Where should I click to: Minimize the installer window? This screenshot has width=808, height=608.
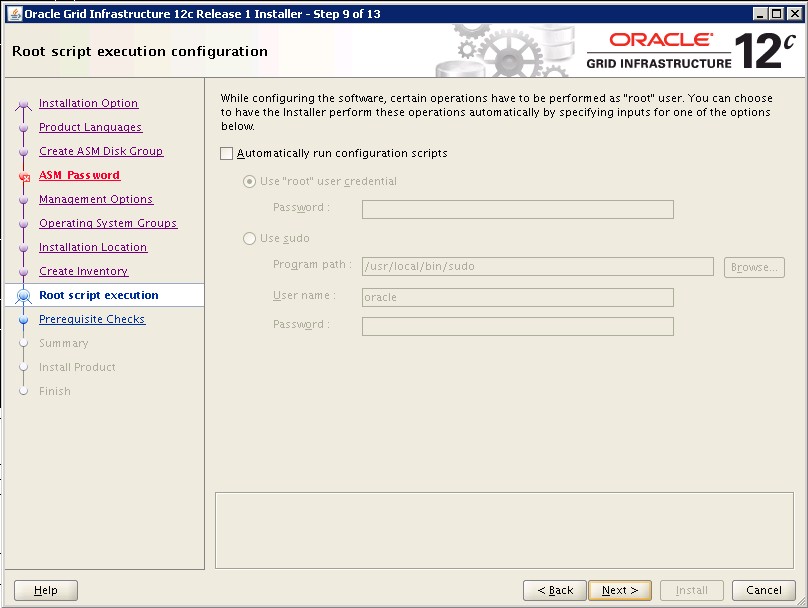pos(760,14)
